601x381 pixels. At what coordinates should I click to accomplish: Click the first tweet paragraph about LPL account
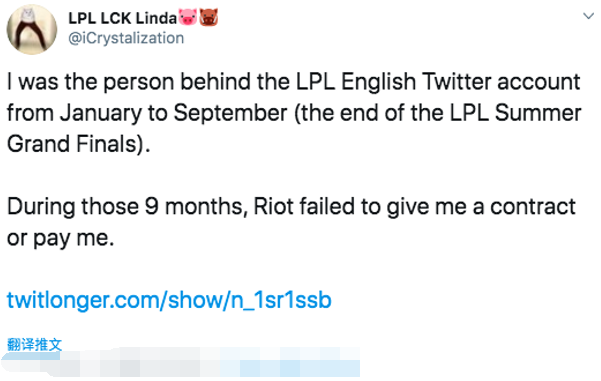(294, 113)
